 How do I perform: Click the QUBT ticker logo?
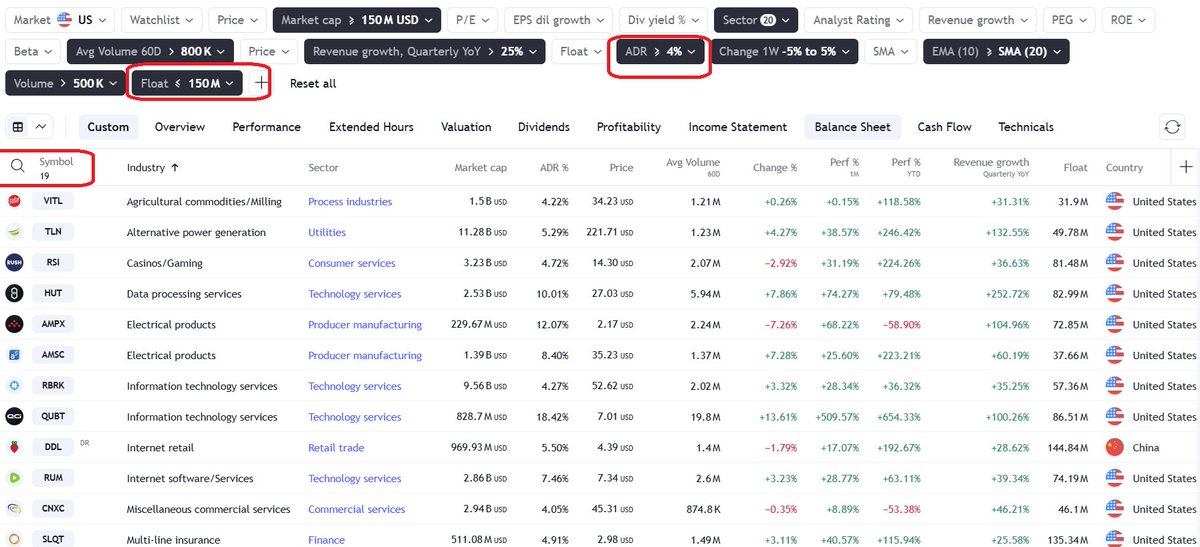(x=15, y=417)
